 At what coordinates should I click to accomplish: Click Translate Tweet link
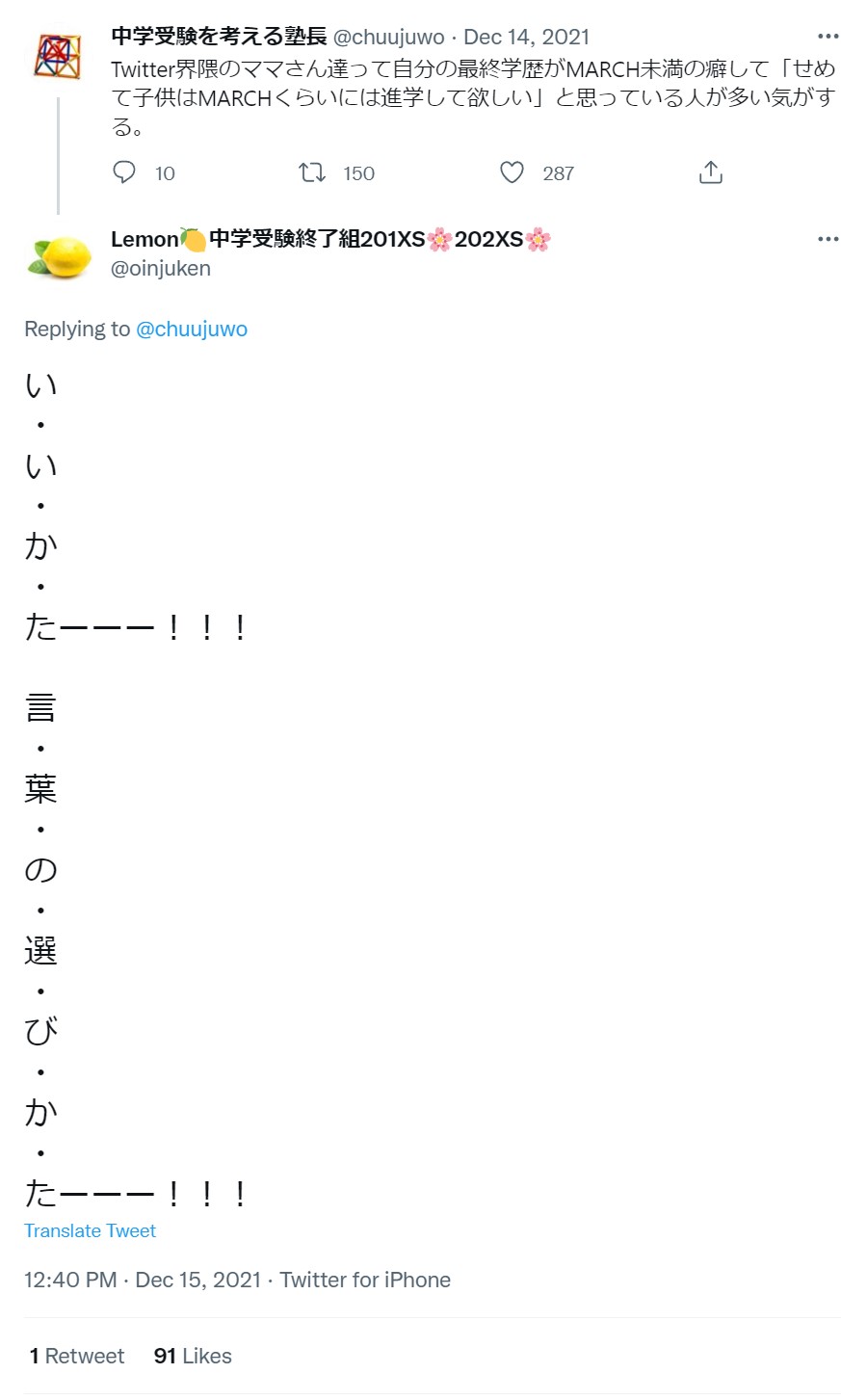click(90, 1230)
